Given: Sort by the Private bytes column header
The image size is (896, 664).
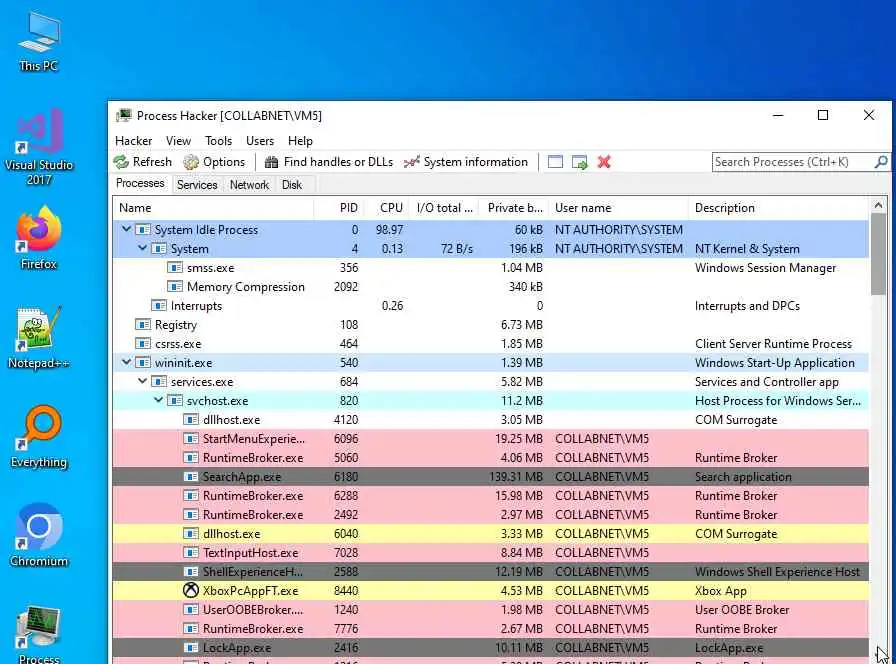Looking at the screenshot, I should pos(514,208).
